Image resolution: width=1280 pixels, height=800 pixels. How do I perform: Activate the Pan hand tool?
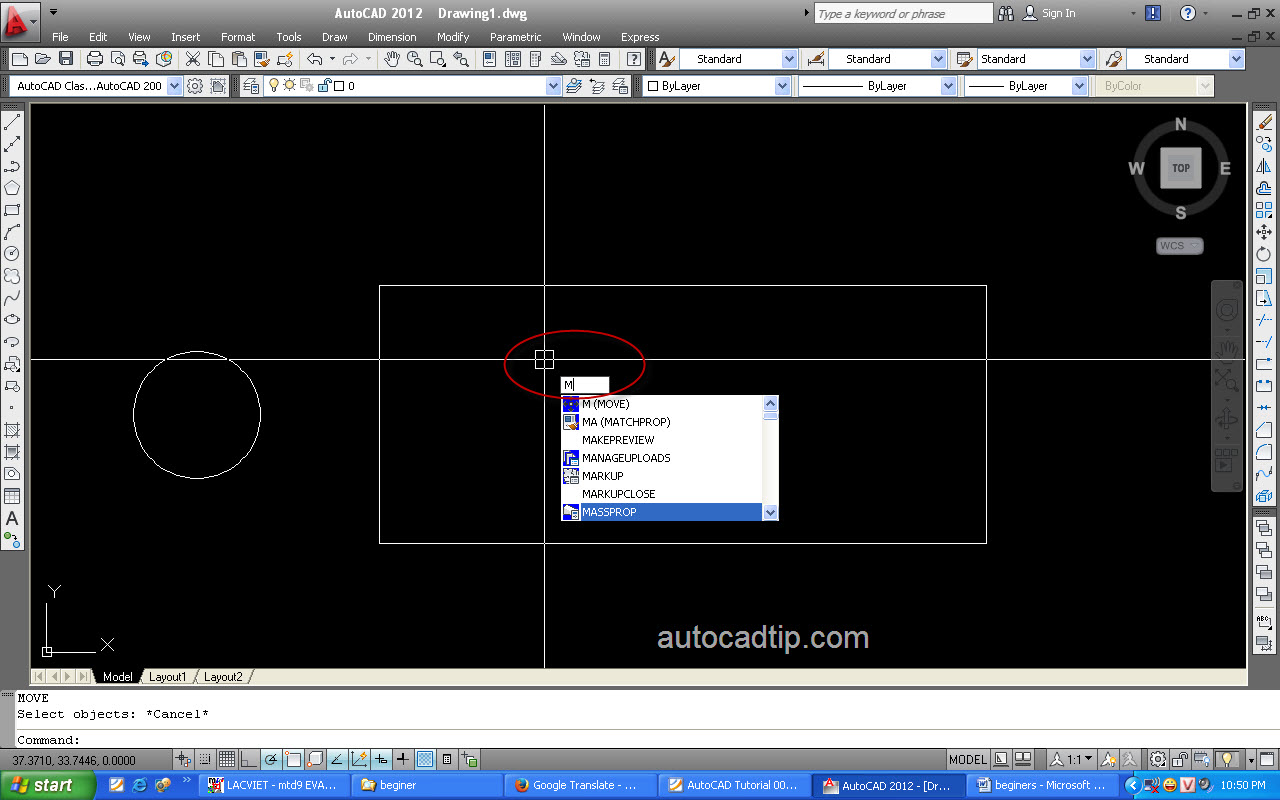tap(392, 59)
